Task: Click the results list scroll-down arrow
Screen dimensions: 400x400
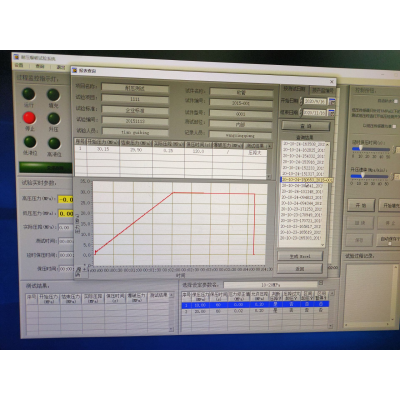Action: (x=322, y=245)
